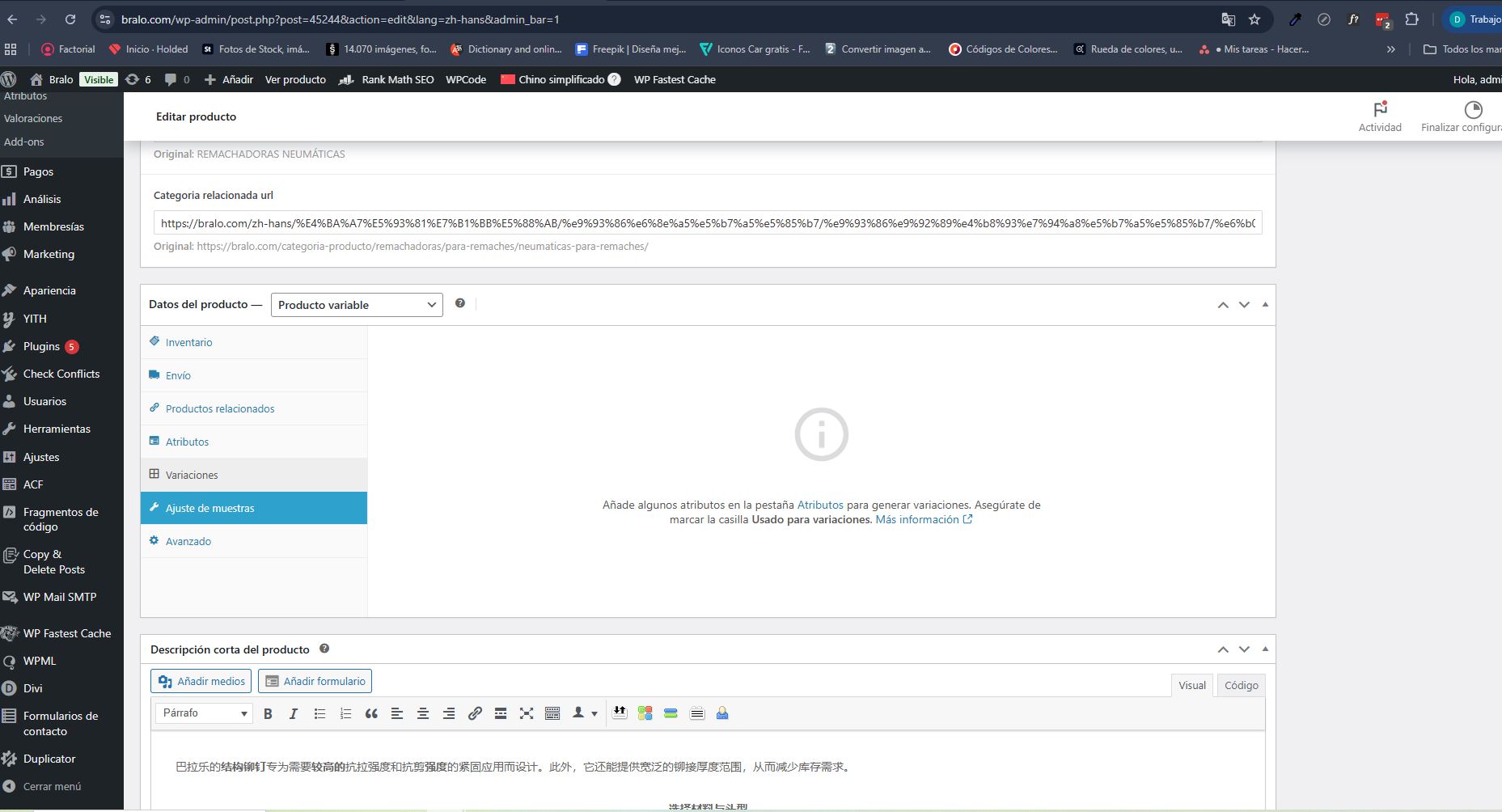Viewport: 1502px width, 812px height.
Task: Apply blockquote formatting in the editor
Action: coord(371,713)
